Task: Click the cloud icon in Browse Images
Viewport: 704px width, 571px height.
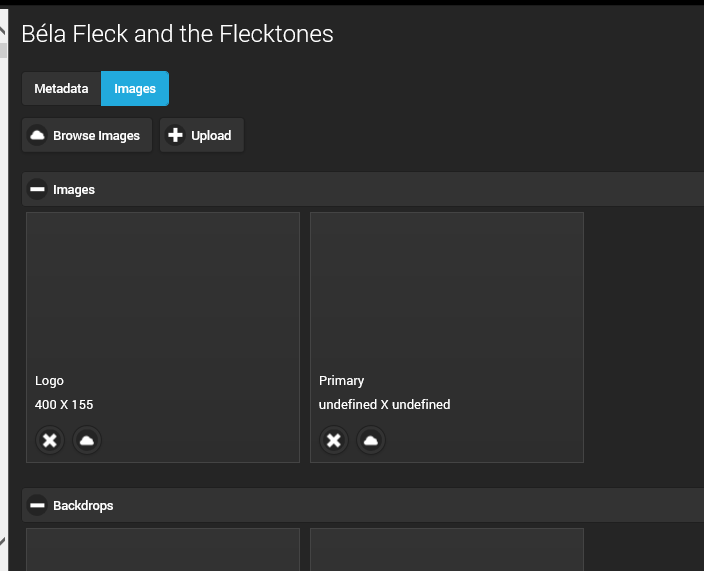Action: point(37,136)
